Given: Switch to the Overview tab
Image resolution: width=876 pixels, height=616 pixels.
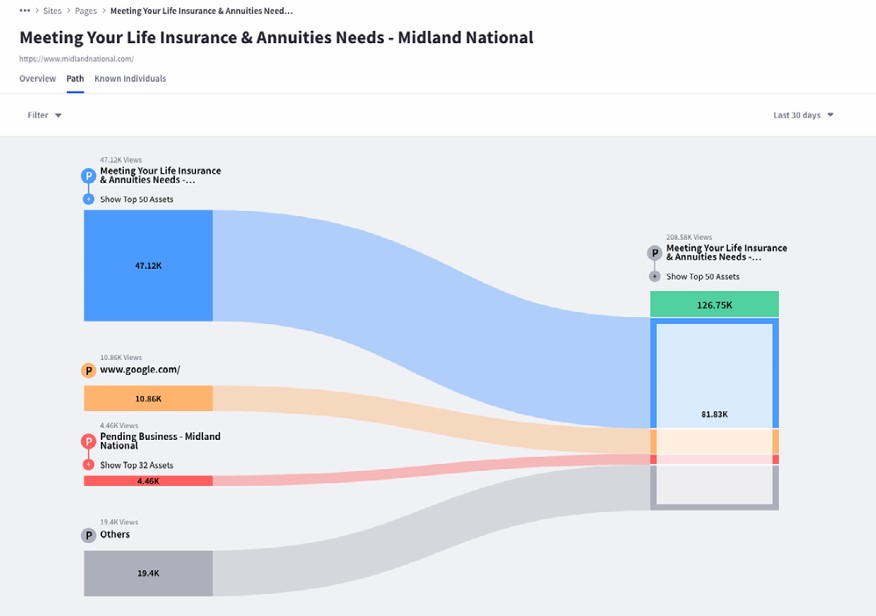Looking at the screenshot, I should [x=37, y=79].
